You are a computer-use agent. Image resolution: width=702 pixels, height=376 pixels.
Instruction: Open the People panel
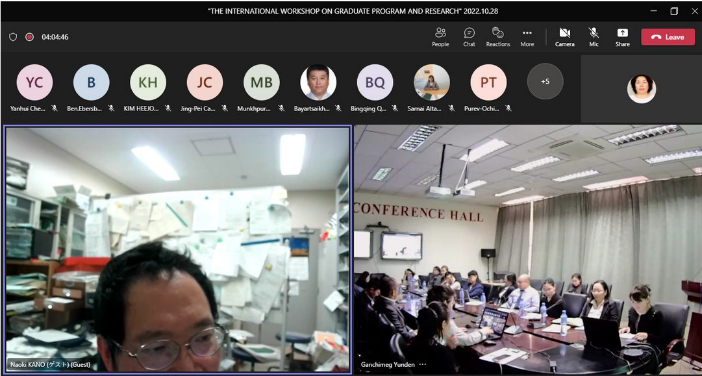pos(440,37)
